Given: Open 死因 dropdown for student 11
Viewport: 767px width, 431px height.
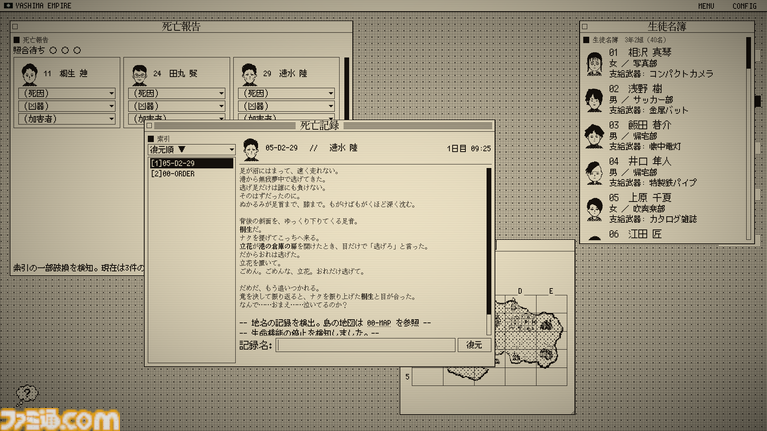Looking at the screenshot, I should click(x=67, y=93).
